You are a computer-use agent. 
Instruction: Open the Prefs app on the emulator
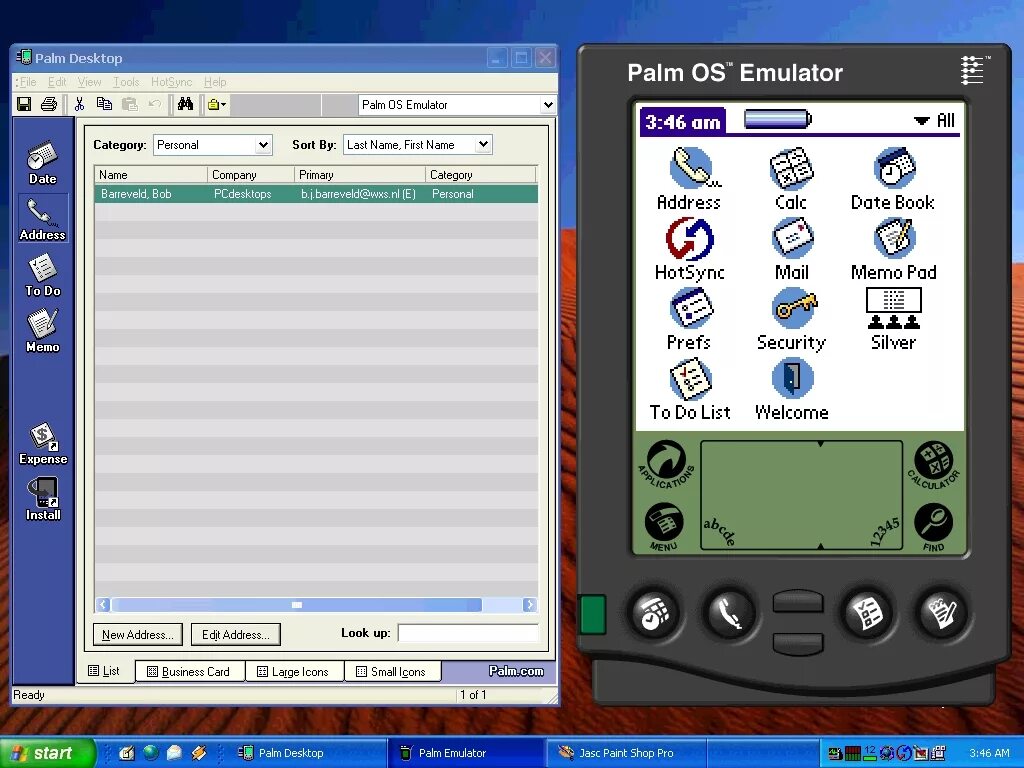[689, 319]
